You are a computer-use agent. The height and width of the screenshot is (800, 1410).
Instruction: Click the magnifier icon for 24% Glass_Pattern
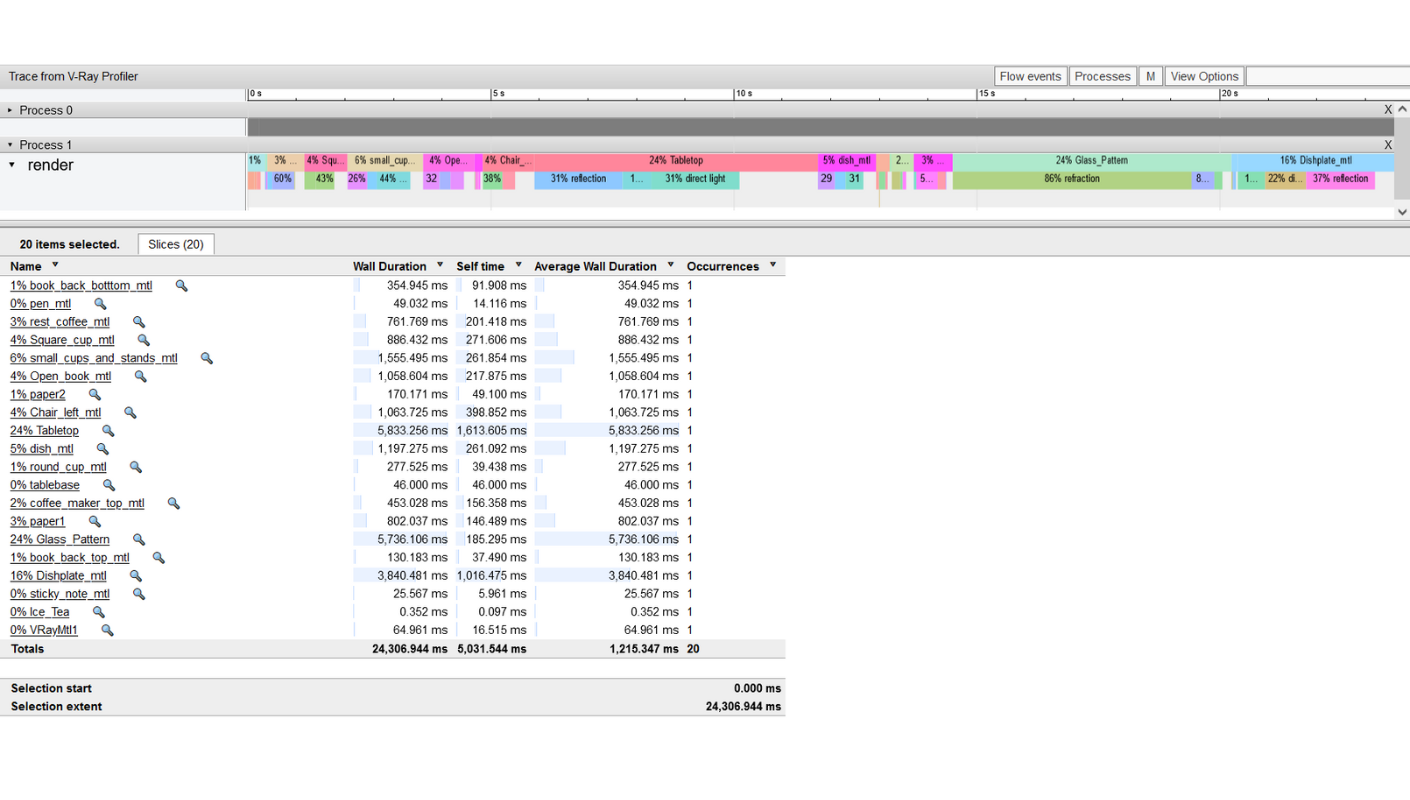point(139,539)
